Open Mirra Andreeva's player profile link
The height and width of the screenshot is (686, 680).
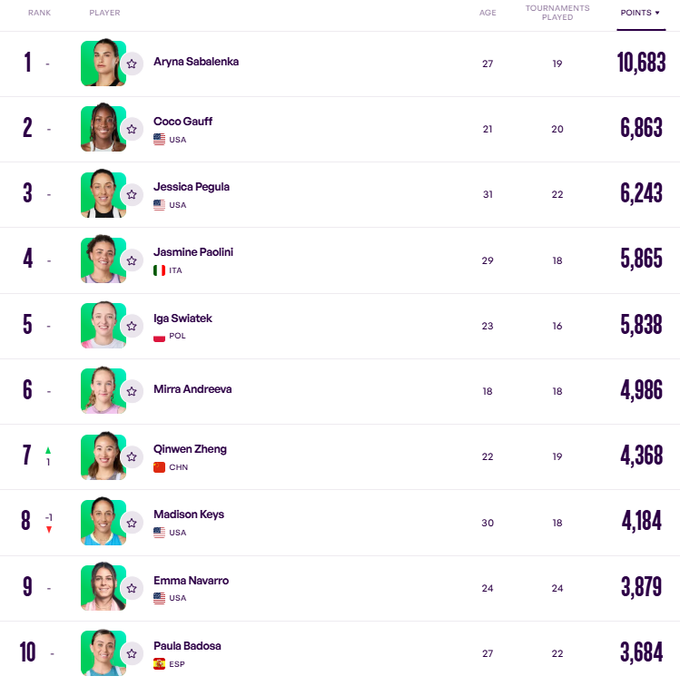coord(192,389)
